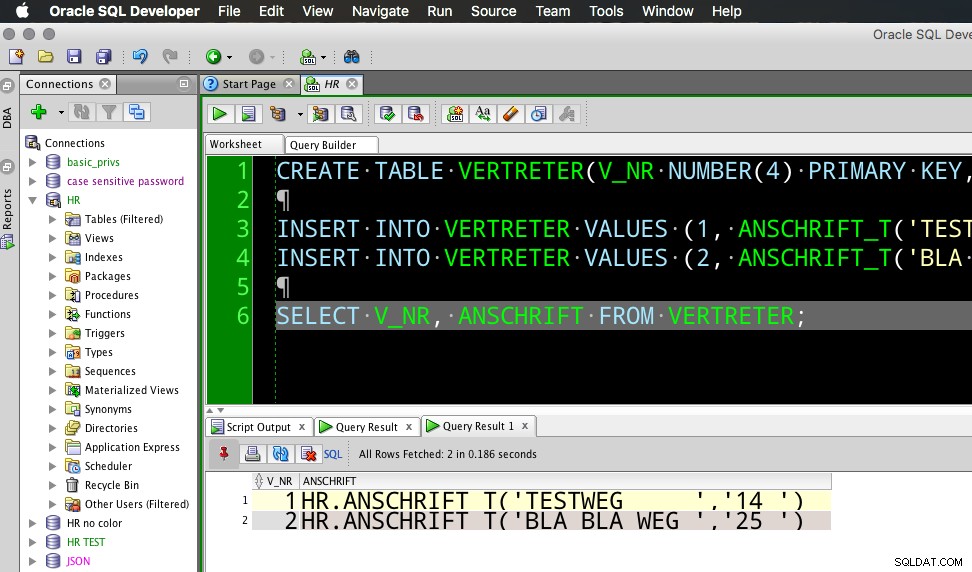Minimize the Connections panel
This screenshot has height=572, width=972.
pyautogui.click(x=184, y=84)
